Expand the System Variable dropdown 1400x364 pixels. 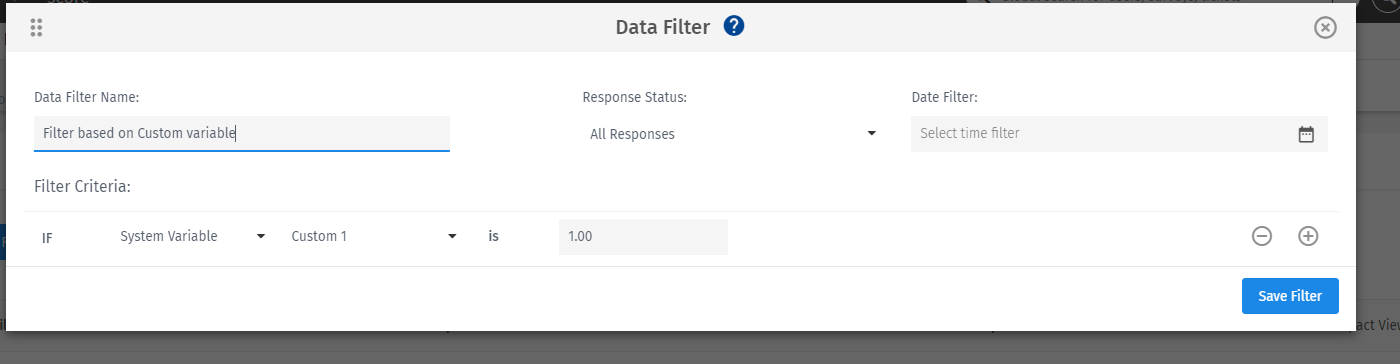pos(192,236)
